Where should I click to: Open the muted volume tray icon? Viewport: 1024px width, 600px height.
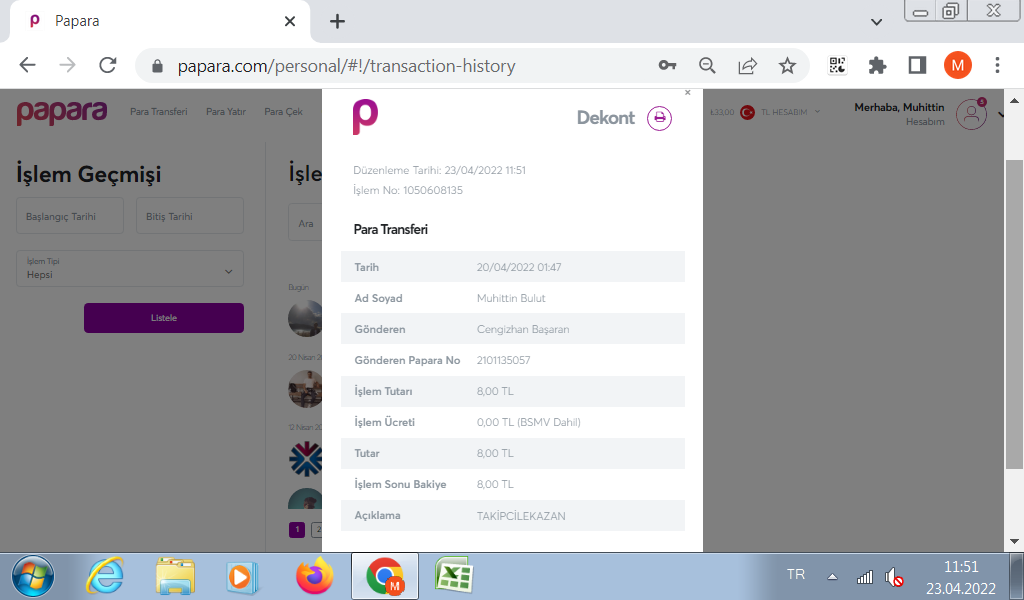point(894,577)
